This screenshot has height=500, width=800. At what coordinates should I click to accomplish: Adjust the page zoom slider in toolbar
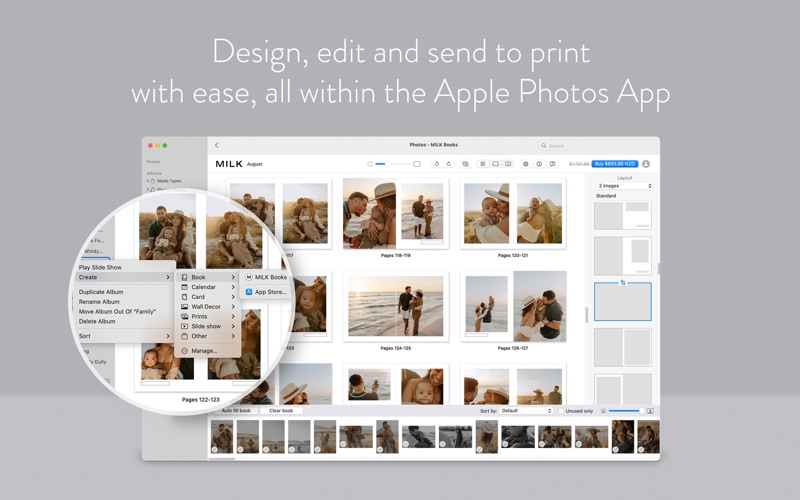click(x=393, y=164)
